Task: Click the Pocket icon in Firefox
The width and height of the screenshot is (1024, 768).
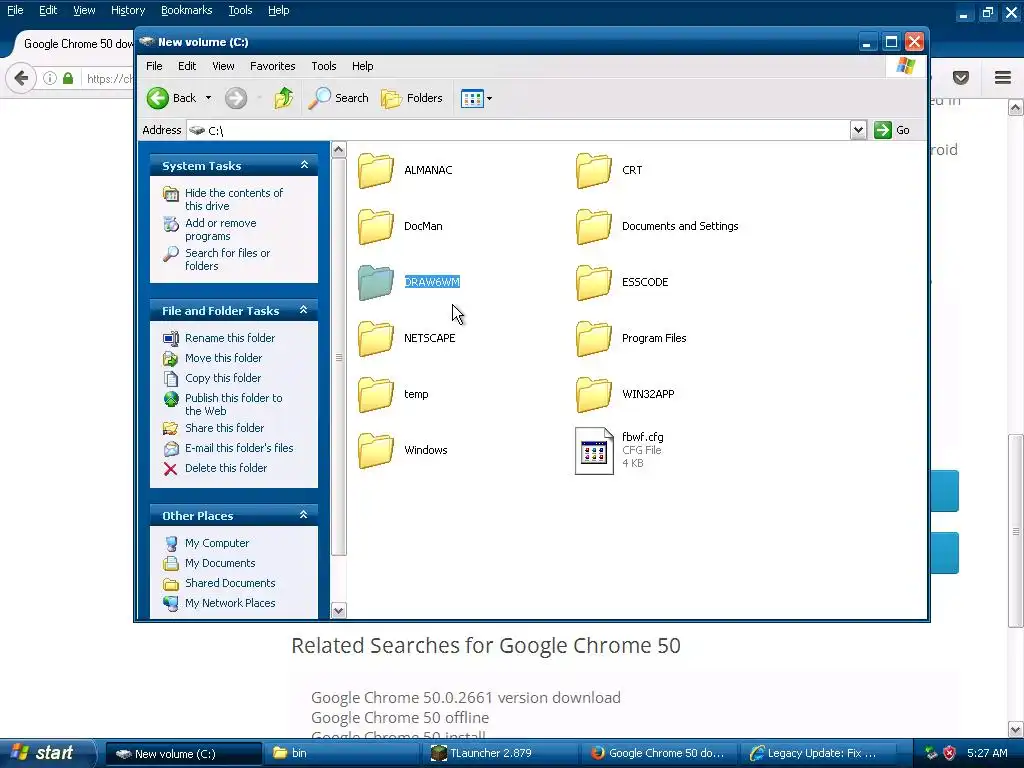Action: click(x=961, y=78)
